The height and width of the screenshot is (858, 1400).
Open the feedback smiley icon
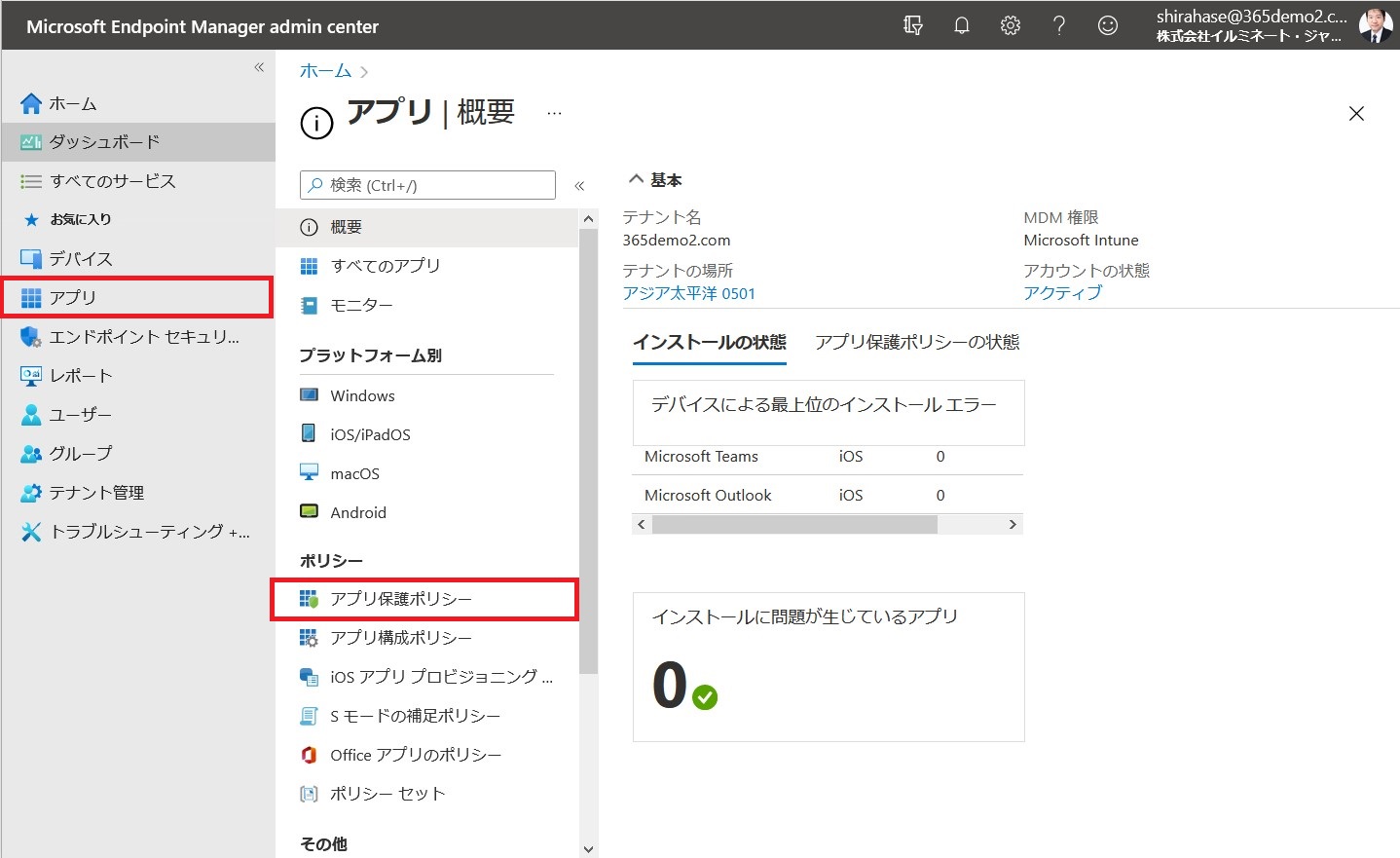tap(1108, 26)
